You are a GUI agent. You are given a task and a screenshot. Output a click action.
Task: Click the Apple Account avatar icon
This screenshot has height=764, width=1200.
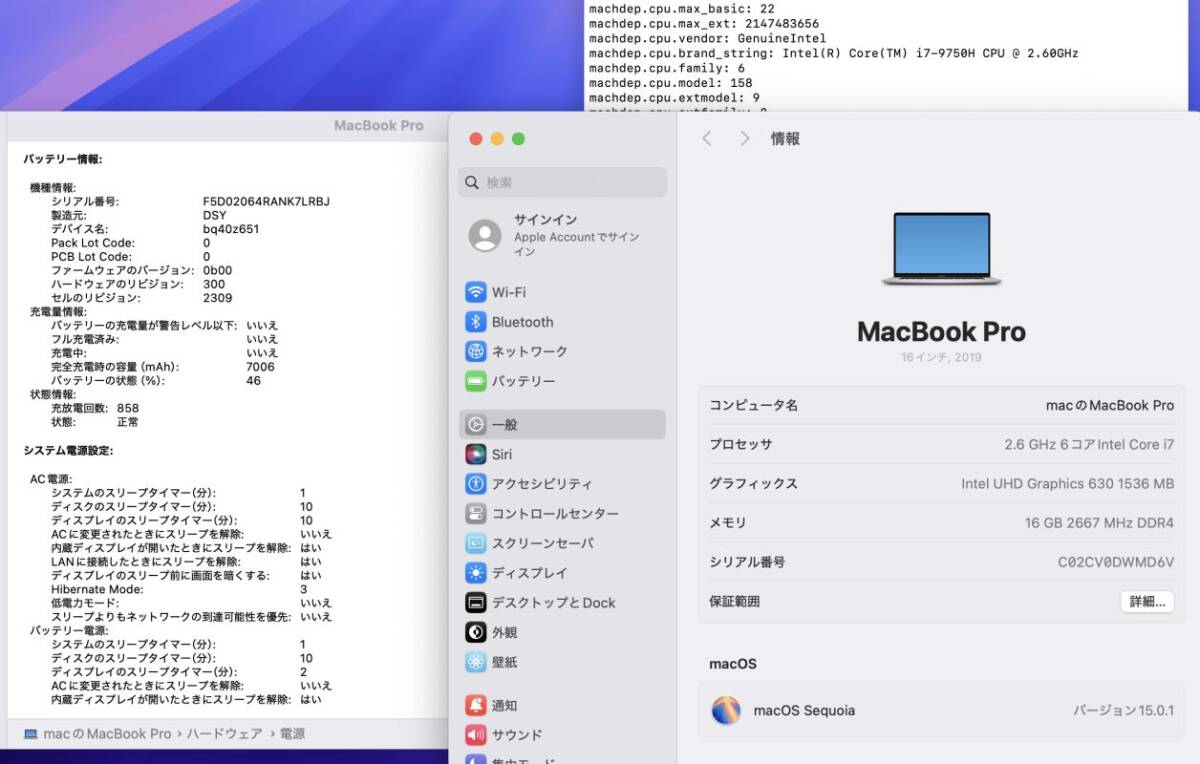click(485, 236)
